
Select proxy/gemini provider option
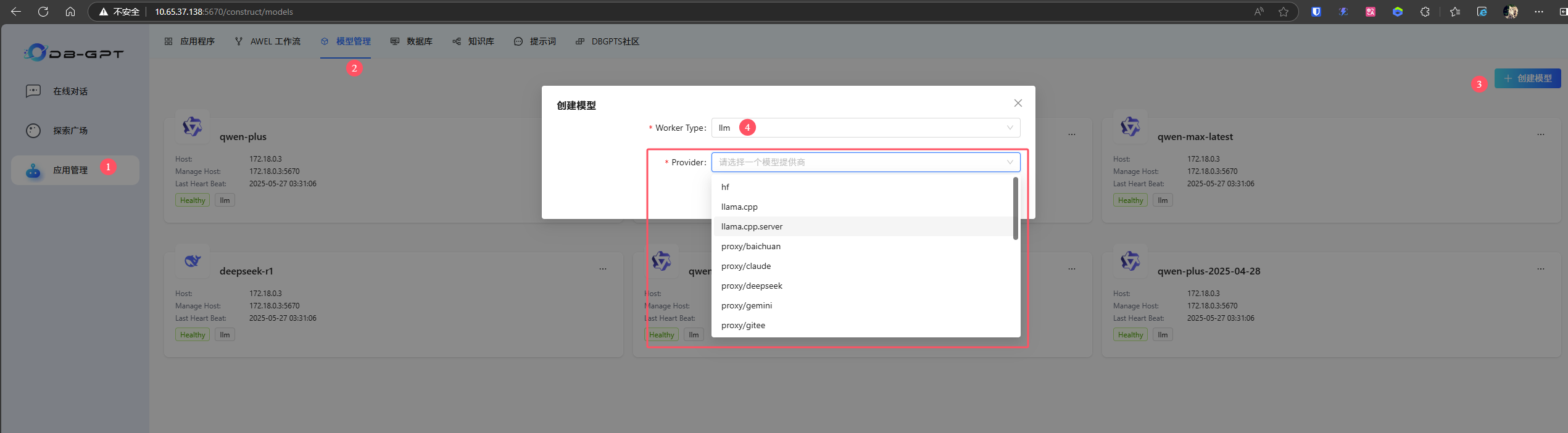(863, 305)
